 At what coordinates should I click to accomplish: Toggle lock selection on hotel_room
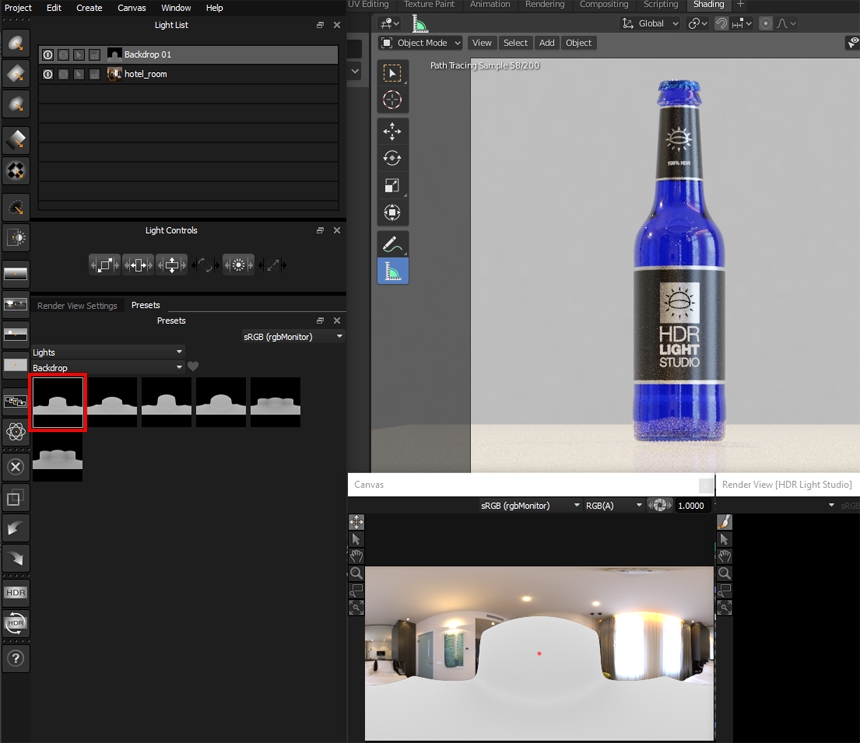[x=79, y=74]
